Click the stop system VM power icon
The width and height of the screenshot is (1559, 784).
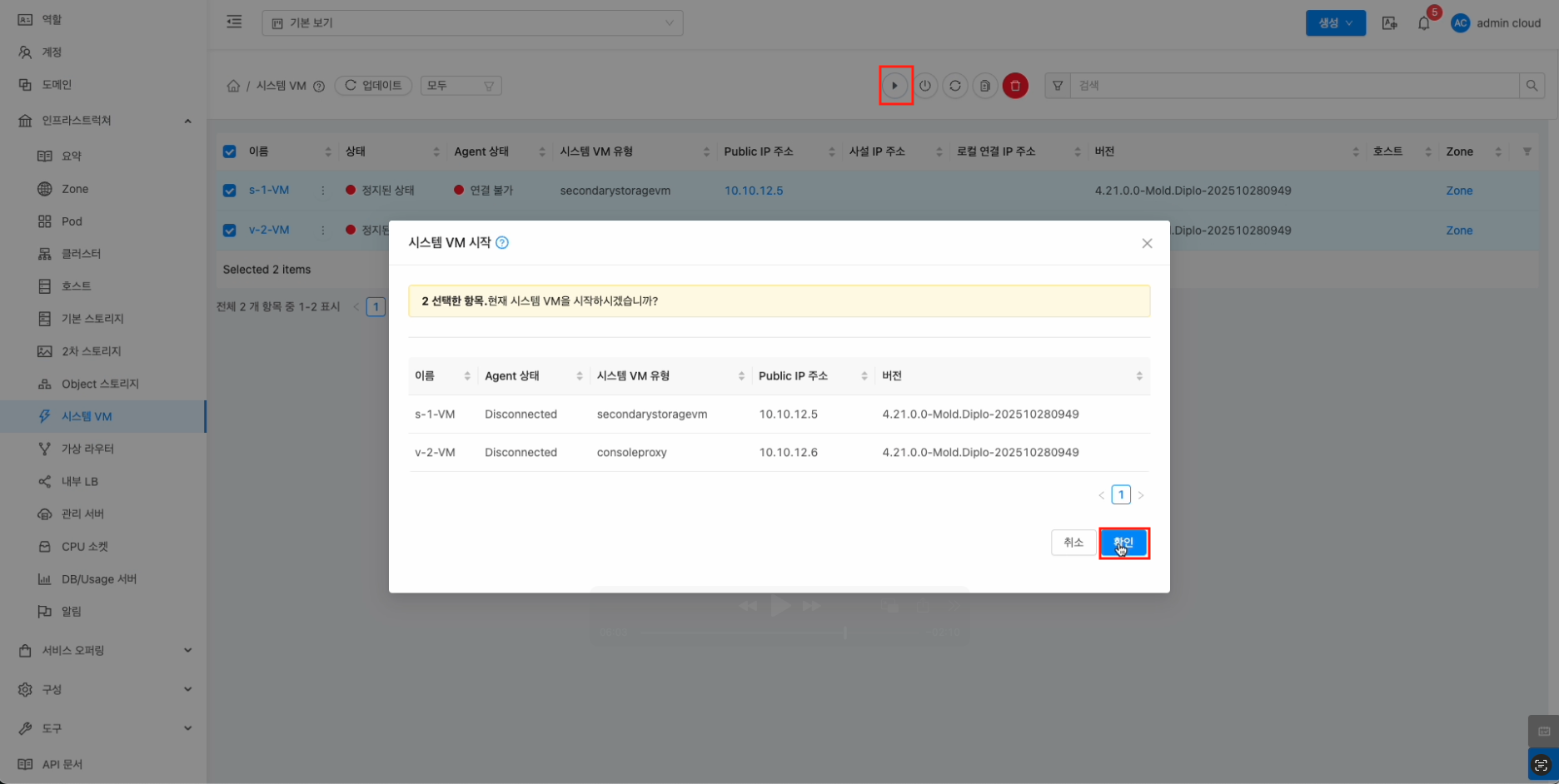tap(925, 86)
